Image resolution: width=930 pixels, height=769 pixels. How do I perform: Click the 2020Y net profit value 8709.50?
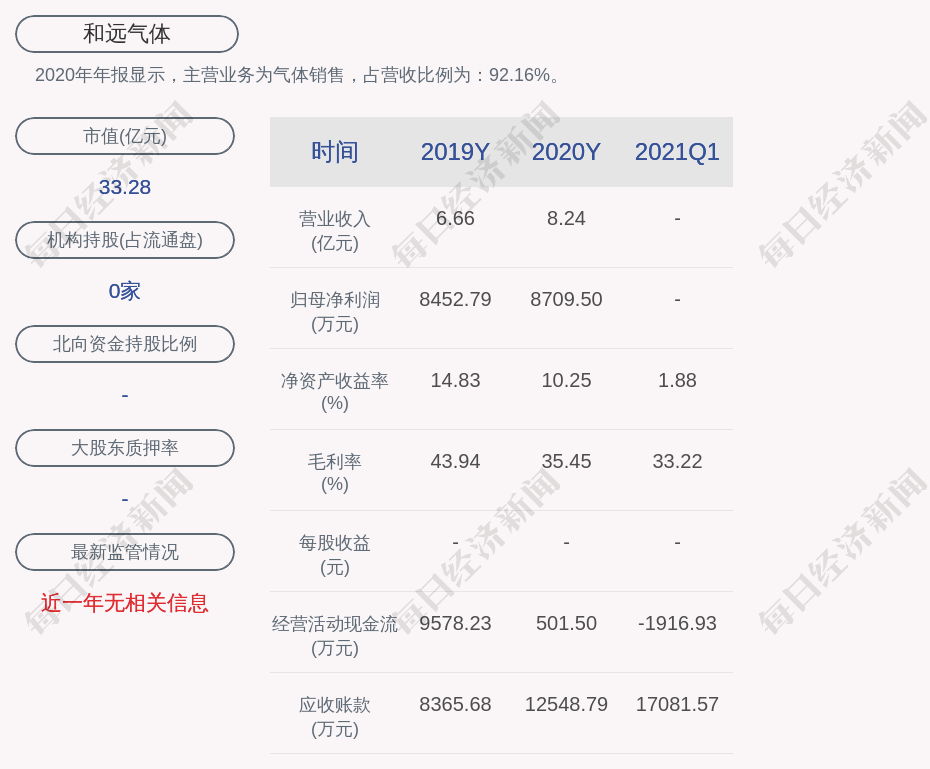[x=566, y=299]
